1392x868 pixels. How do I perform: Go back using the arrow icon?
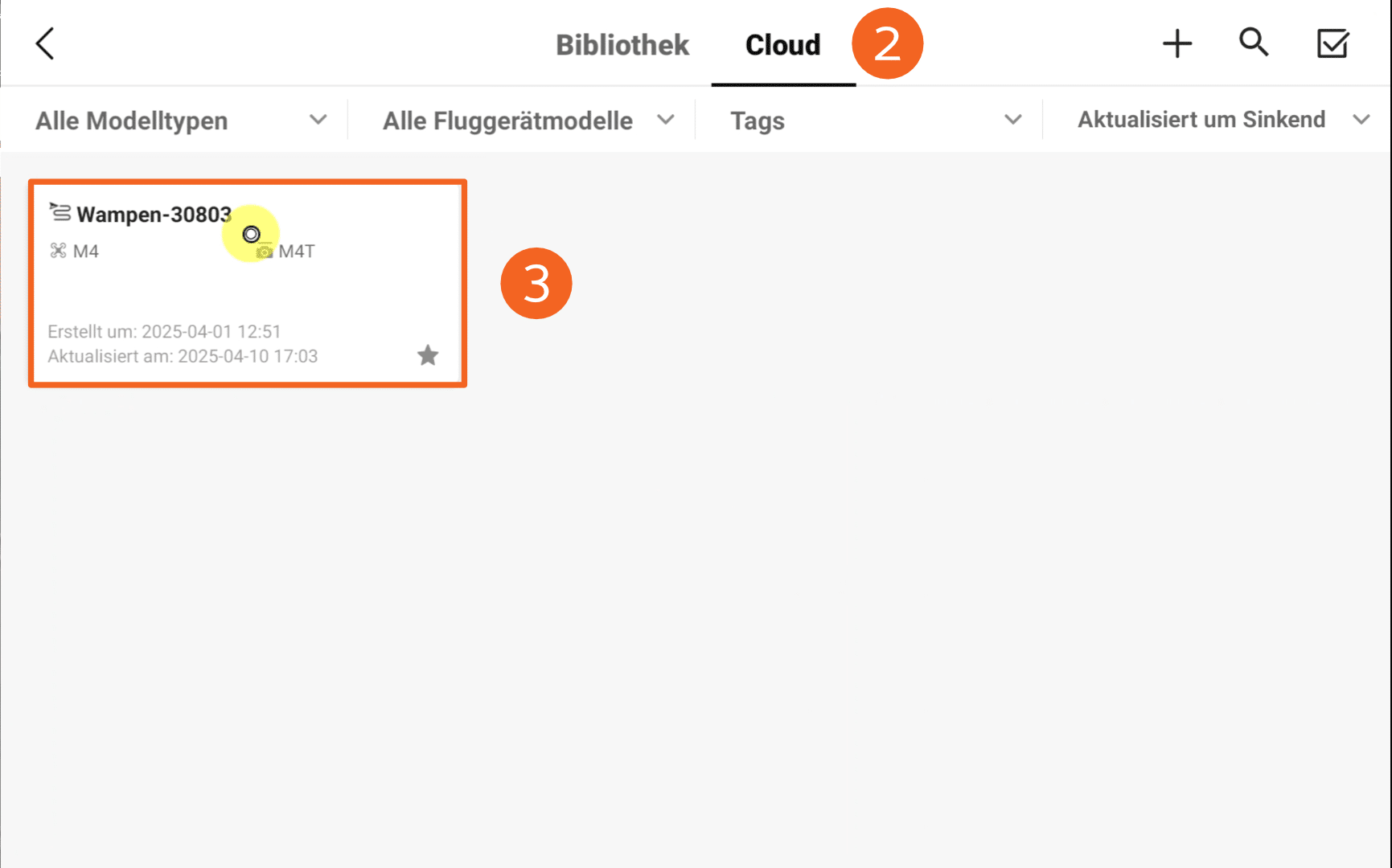point(45,43)
